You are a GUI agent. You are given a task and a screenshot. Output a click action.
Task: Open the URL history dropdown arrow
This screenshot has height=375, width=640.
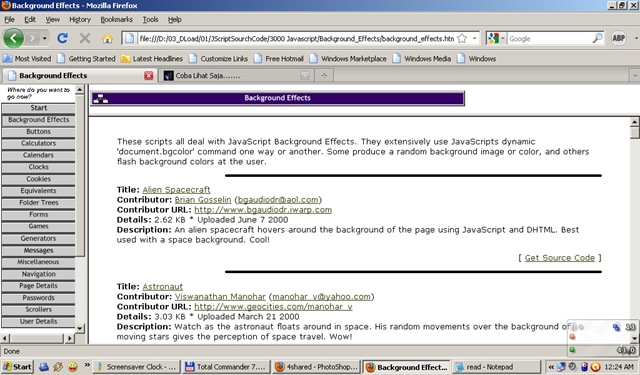click(474, 38)
